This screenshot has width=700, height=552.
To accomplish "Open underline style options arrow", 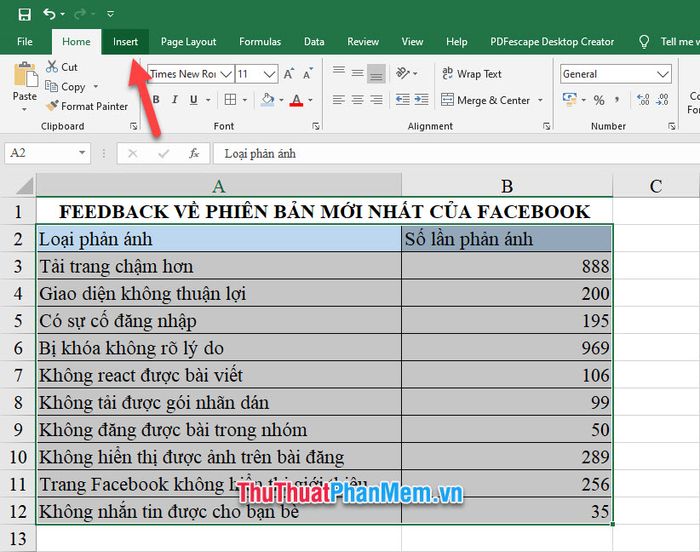I will pyautogui.click(x=208, y=100).
